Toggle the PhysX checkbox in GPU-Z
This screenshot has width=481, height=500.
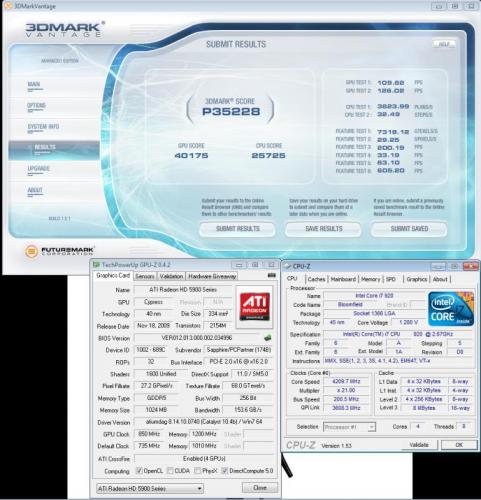tap(198, 471)
